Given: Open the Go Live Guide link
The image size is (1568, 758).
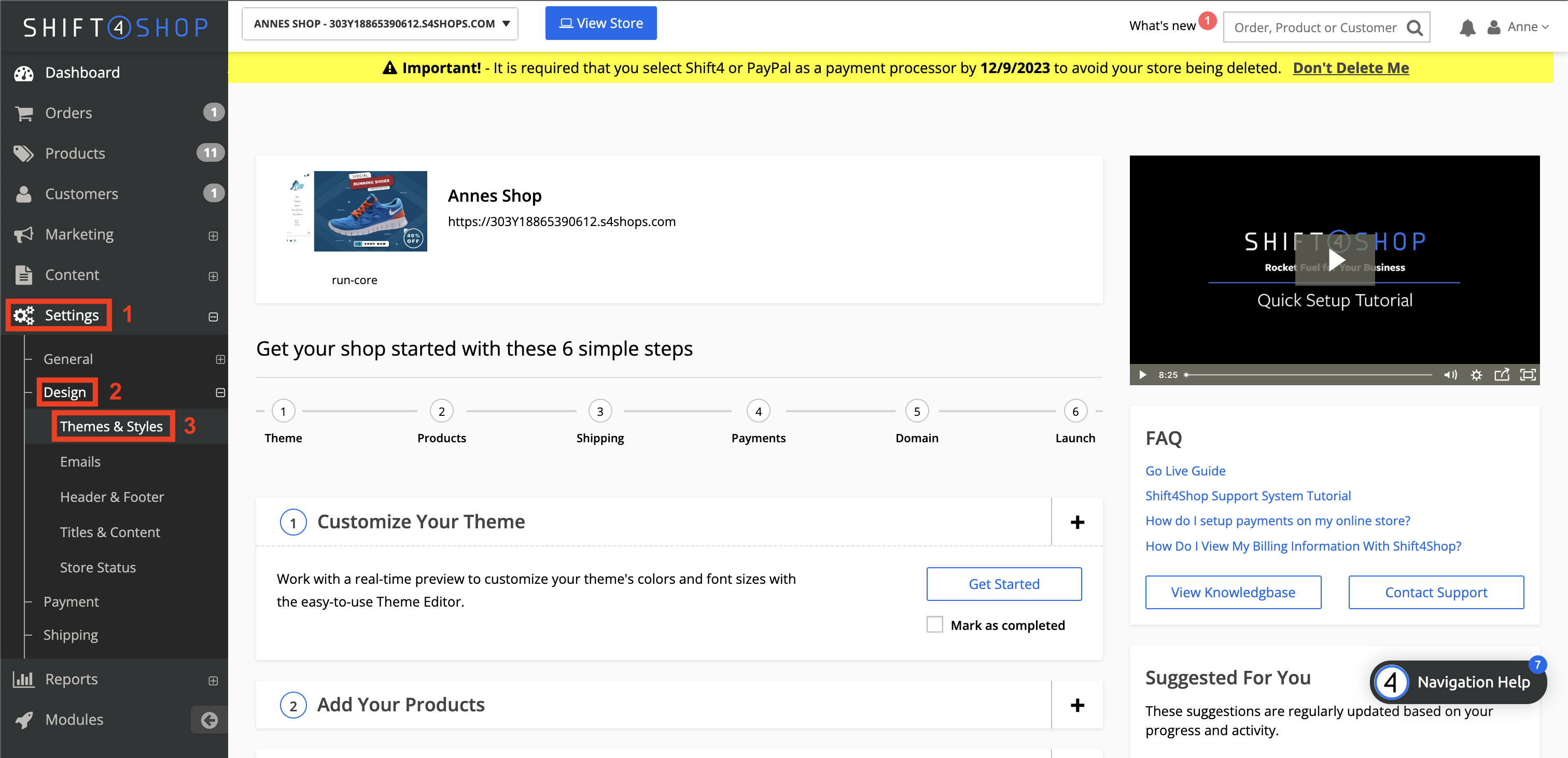Looking at the screenshot, I should click(x=1185, y=471).
